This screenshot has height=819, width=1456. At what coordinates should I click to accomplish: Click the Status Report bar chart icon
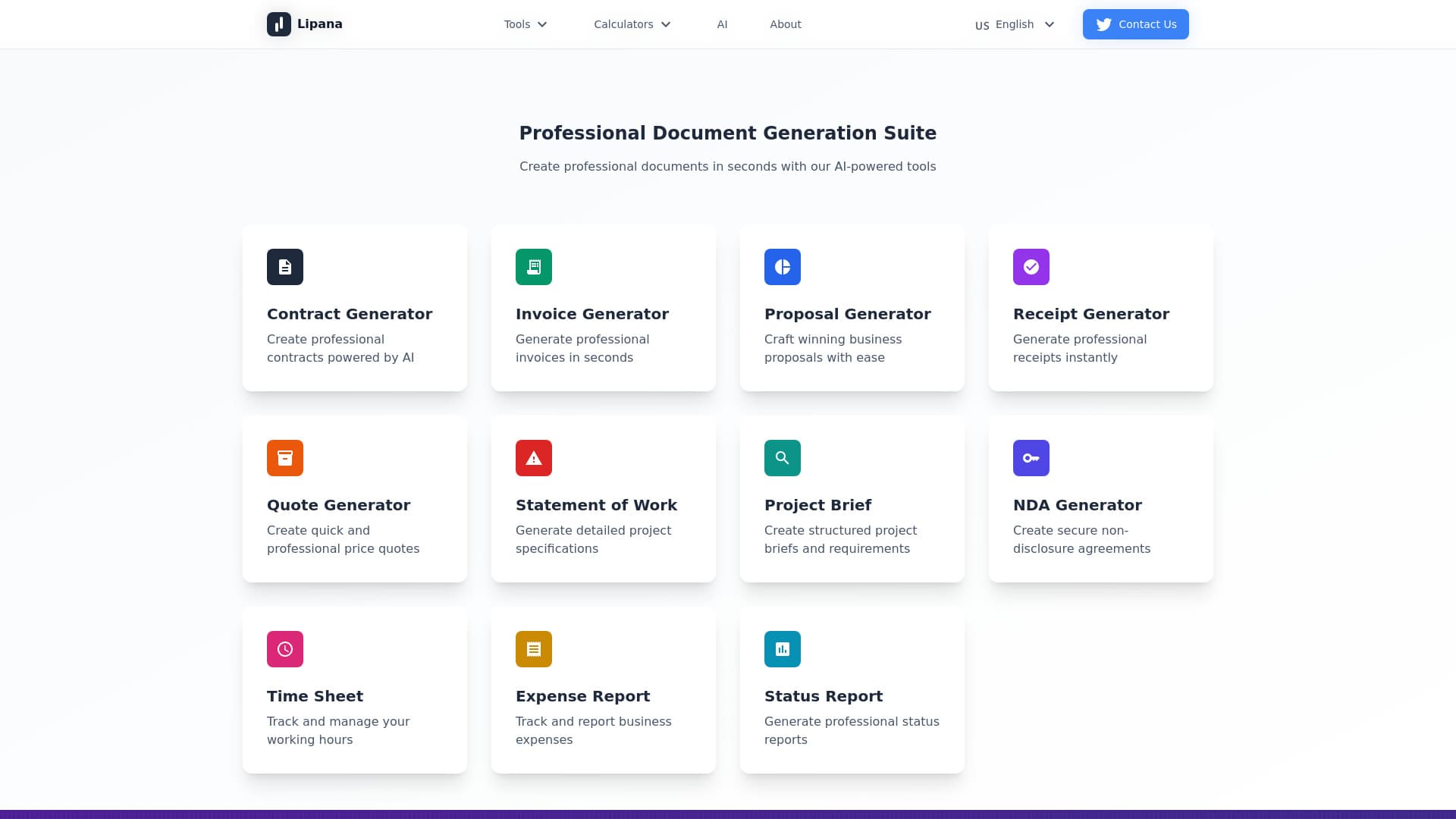pyautogui.click(x=783, y=649)
